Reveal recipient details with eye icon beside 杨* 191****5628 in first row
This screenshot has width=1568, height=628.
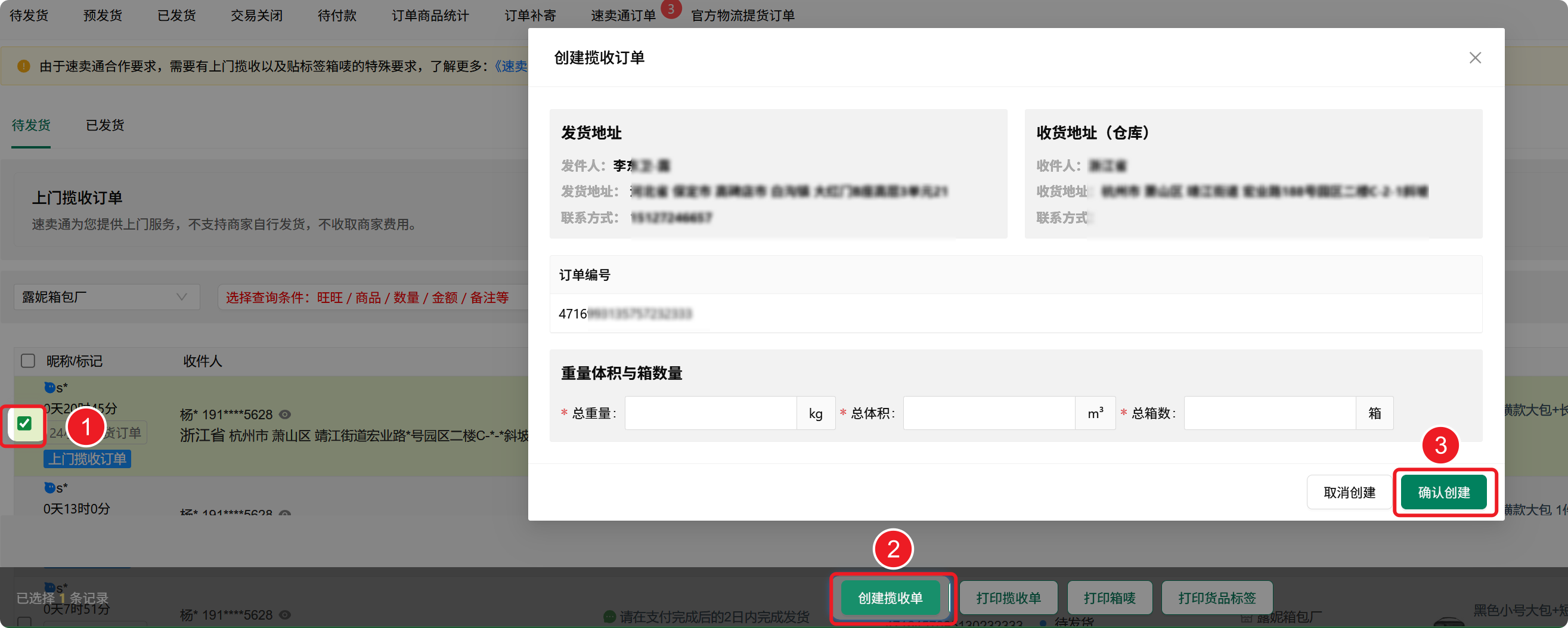[x=285, y=414]
